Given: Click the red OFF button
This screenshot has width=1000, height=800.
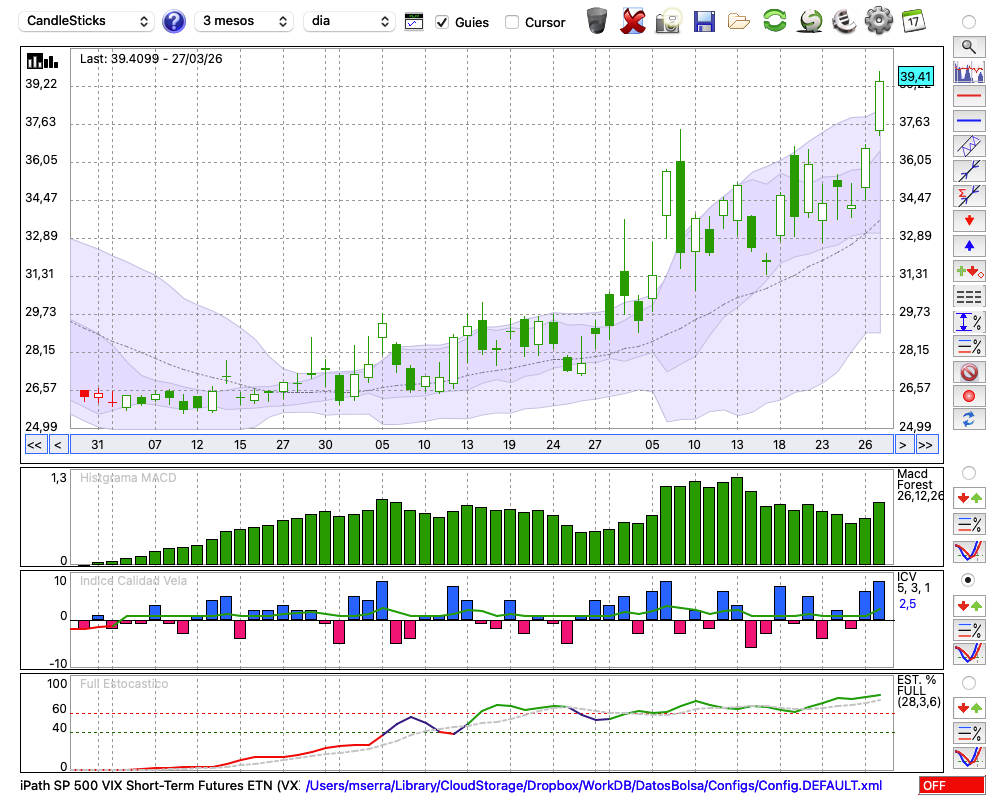Looking at the screenshot, I should pyautogui.click(x=951, y=786).
